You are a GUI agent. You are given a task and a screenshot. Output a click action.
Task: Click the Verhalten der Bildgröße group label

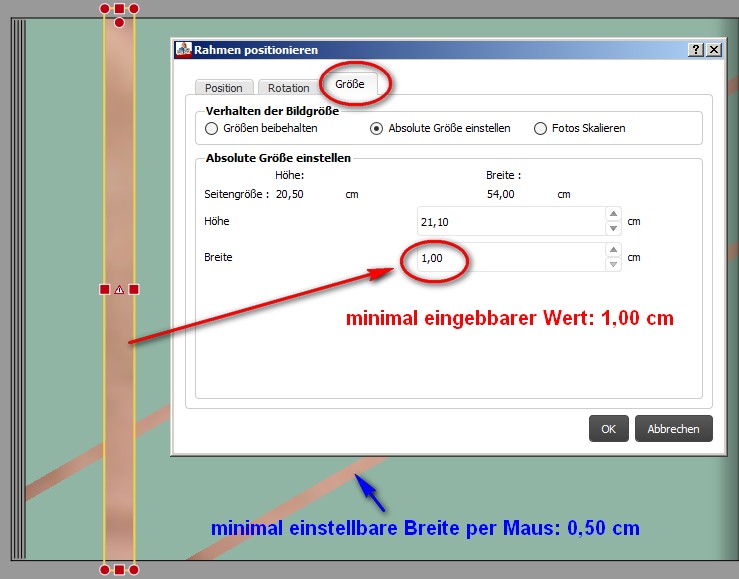pos(272,111)
